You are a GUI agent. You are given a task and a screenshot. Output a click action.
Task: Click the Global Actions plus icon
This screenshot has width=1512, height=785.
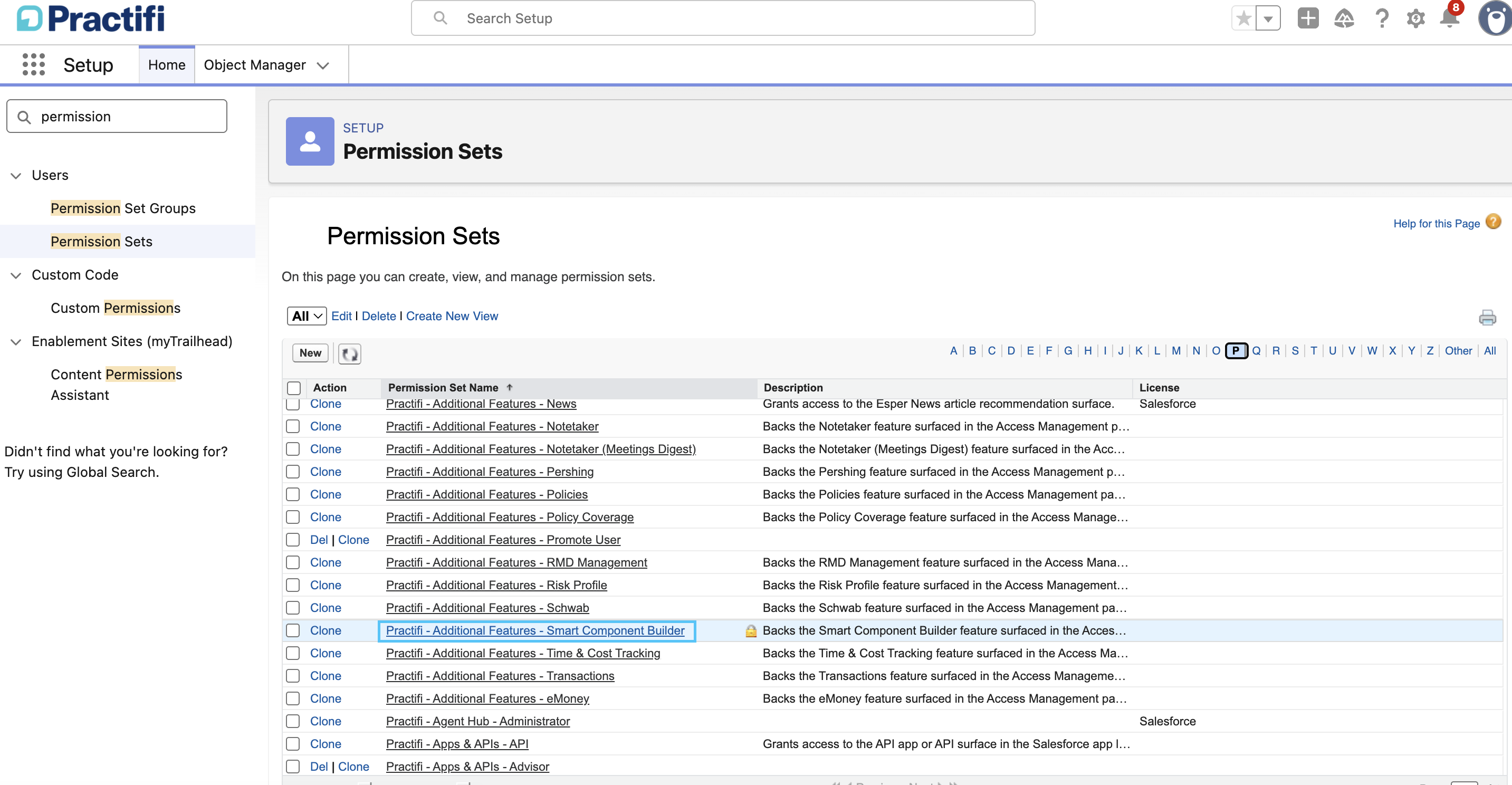1308,18
